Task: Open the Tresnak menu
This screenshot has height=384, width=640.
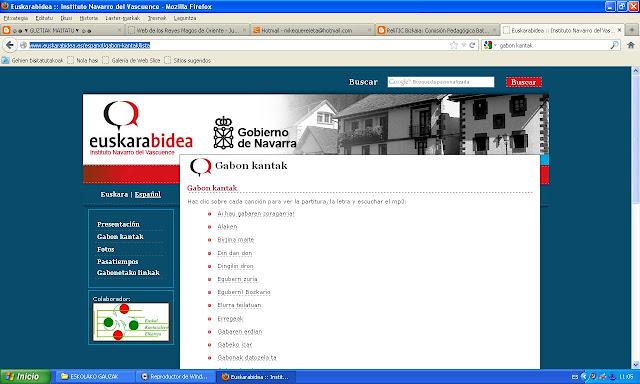Action: pos(157,18)
